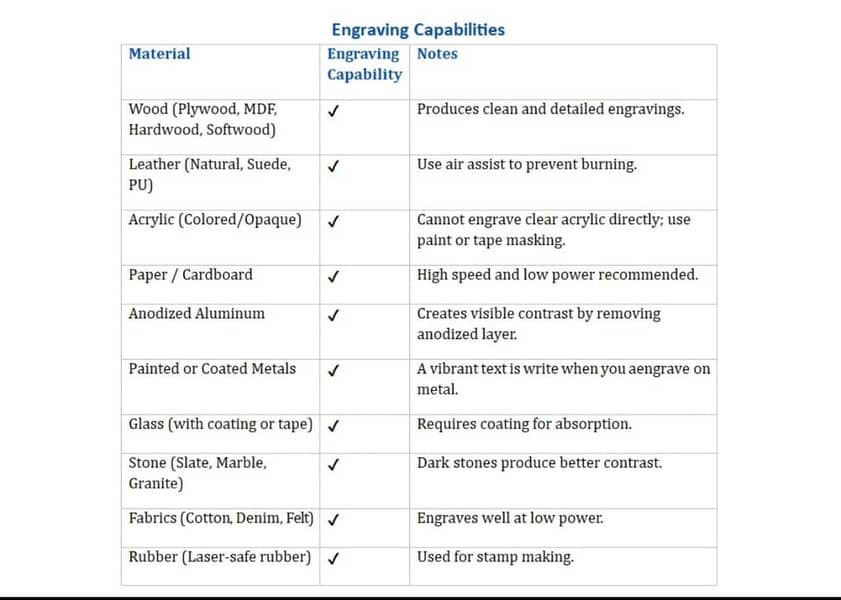Click the Rubber row checkmark
Viewport: 841px width, 600px height.
click(333, 558)
